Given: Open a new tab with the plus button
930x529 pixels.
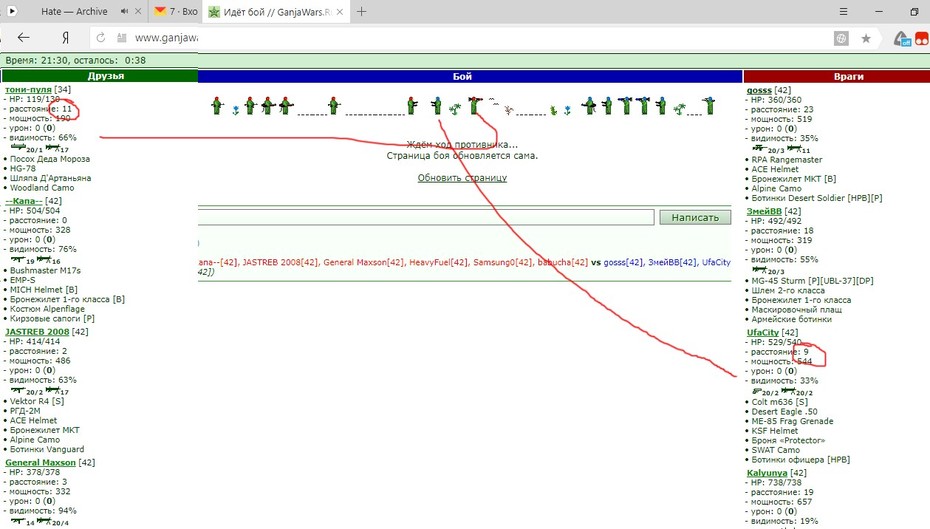Looking at the screenshot, I should tap(361, 11).
